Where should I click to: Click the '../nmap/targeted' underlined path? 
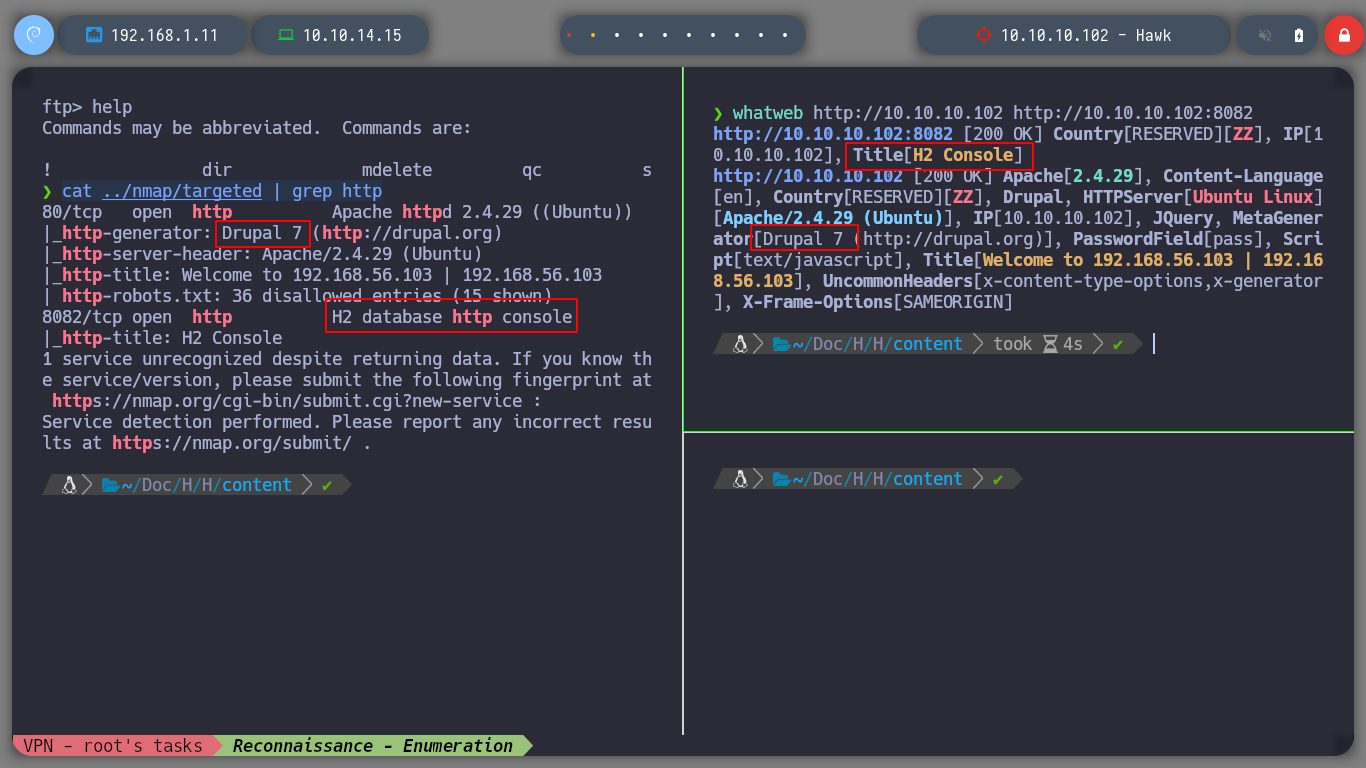tap(182, 191)
